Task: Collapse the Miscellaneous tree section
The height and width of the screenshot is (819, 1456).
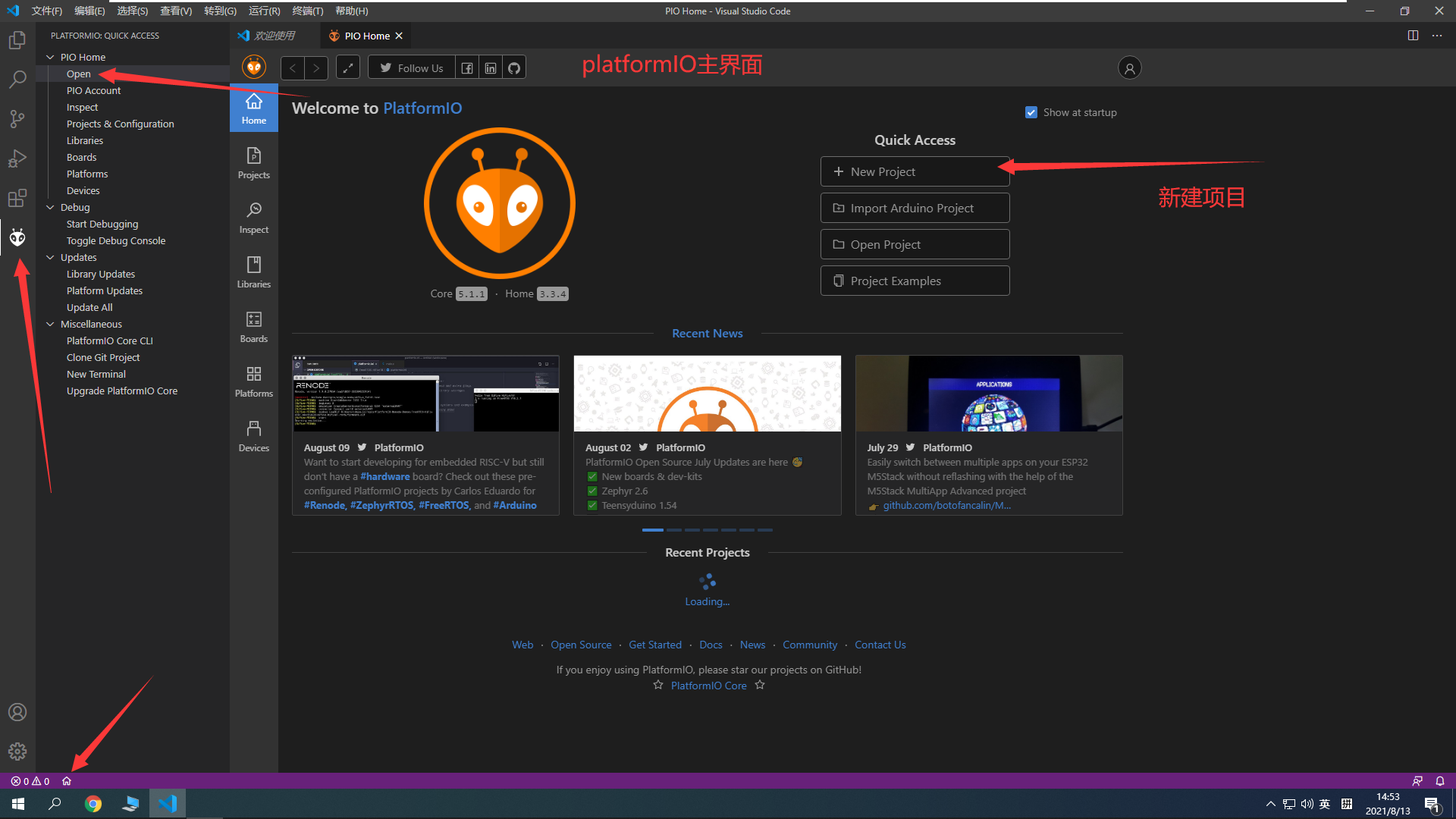Action: coord(51,325)
